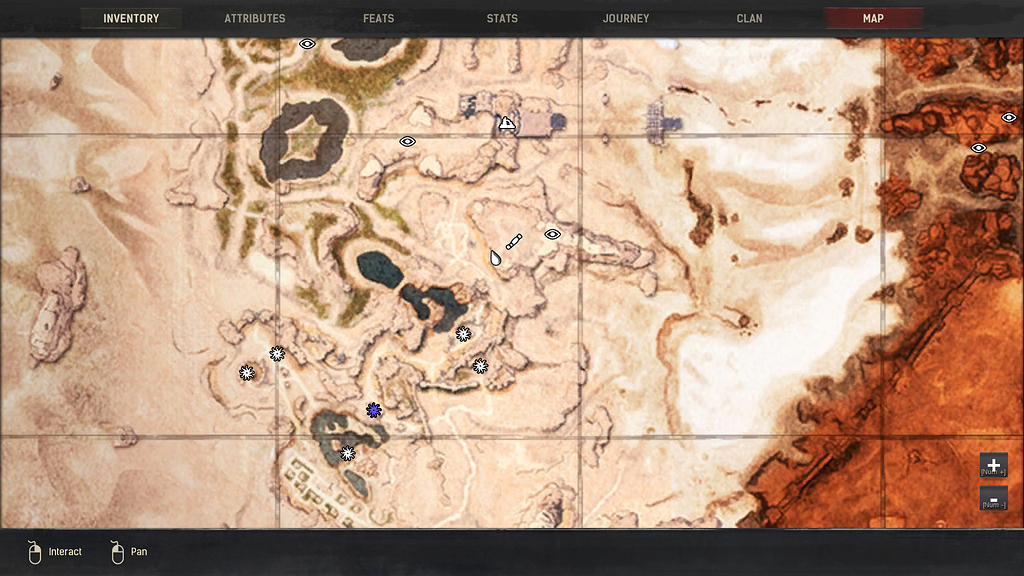Click the star marker near the southern ruins

347,452
